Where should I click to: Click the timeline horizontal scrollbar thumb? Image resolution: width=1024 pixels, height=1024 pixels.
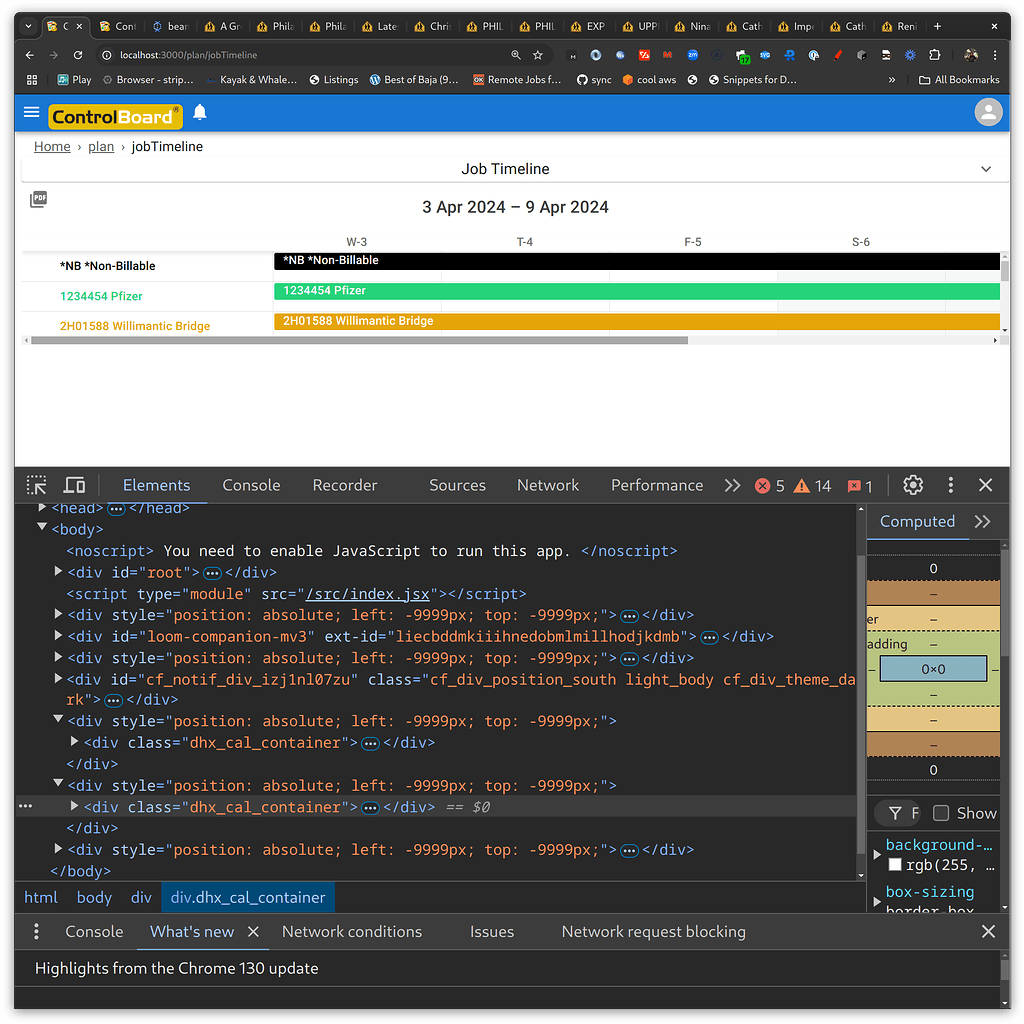359,340
